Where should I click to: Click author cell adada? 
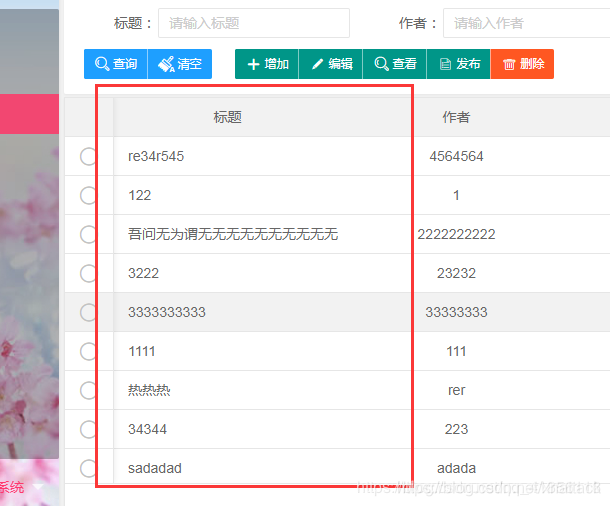(x=456, y=468)
